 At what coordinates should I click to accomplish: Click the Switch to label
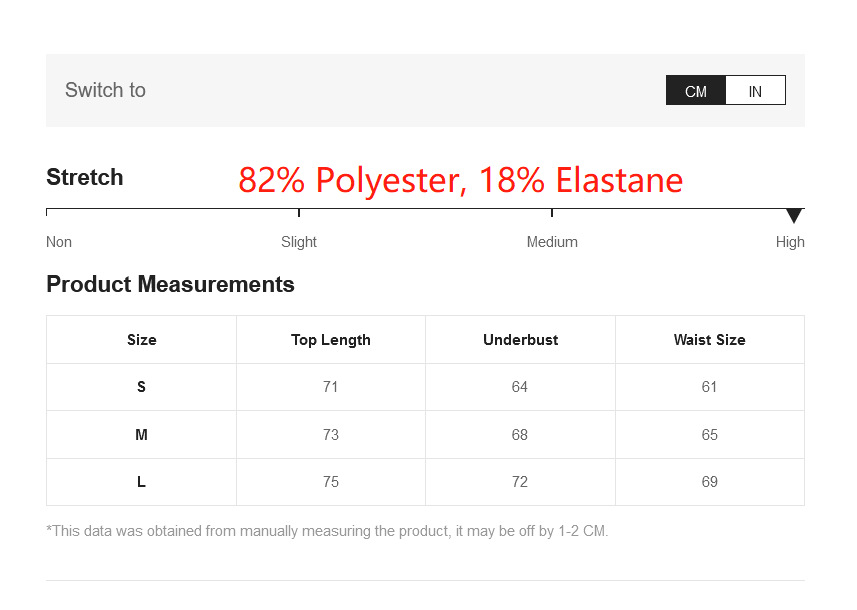click(105, 90)
